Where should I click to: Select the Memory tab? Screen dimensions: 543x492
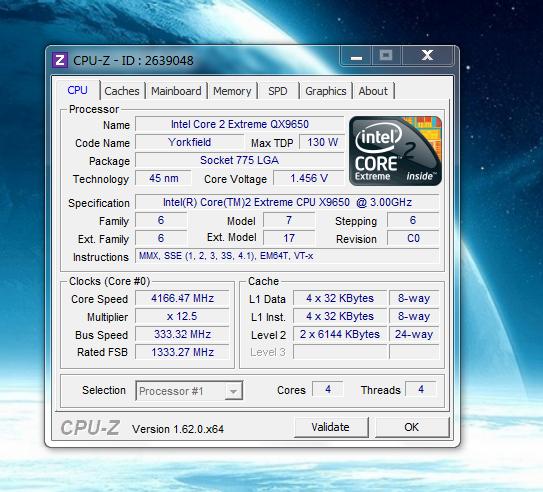point(232,91)
